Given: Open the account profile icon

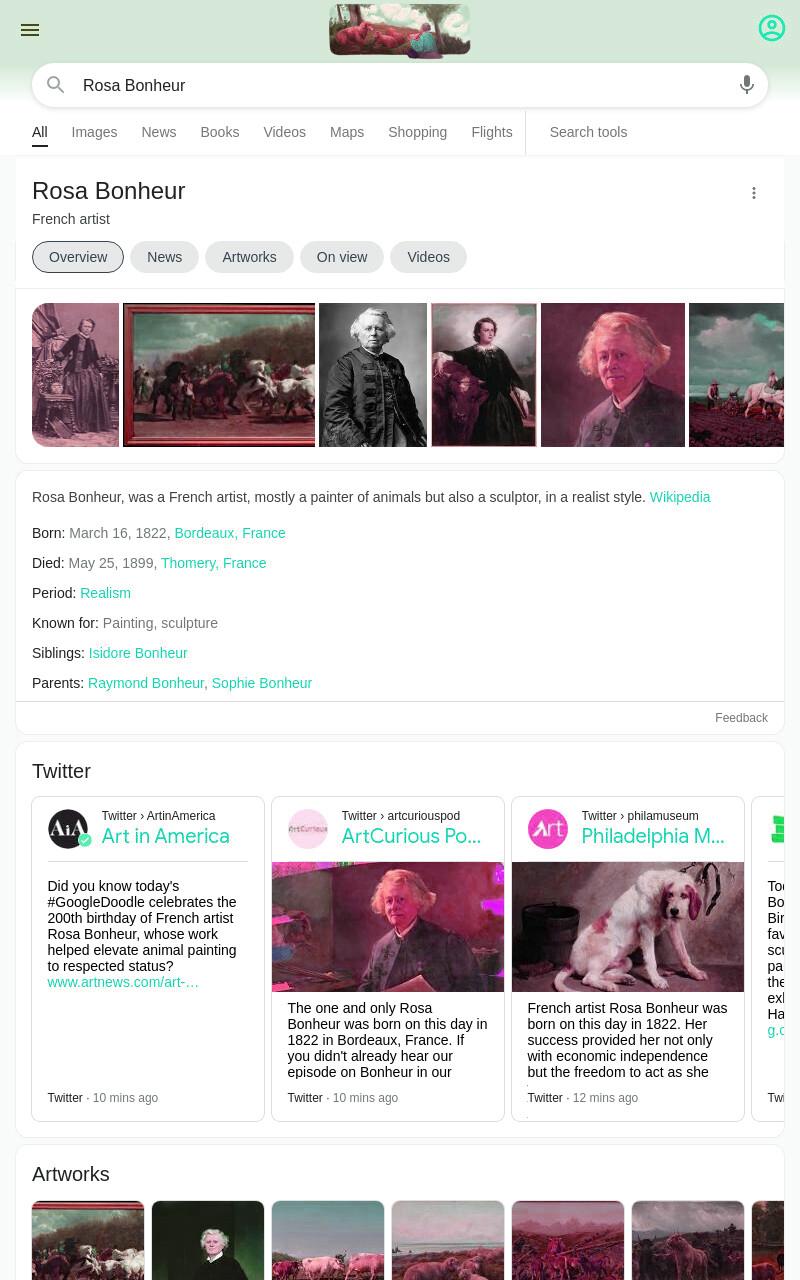Looking at the screenshot, I should coord(772,28).
